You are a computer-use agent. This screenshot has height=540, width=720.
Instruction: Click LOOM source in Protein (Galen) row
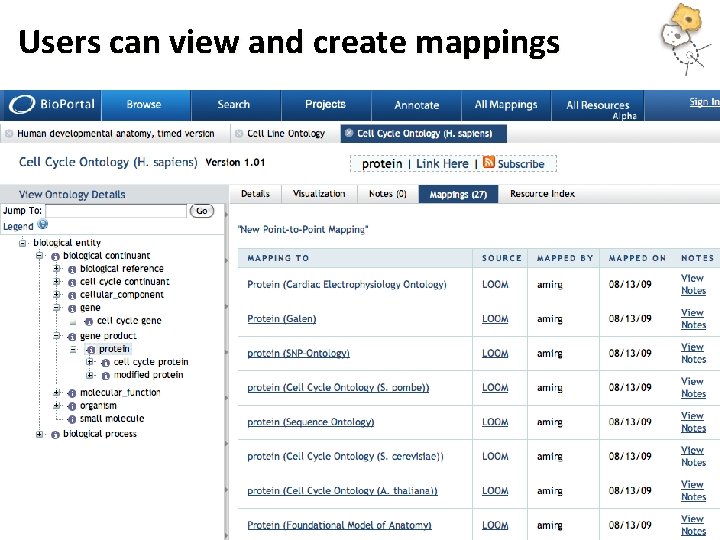495,319
